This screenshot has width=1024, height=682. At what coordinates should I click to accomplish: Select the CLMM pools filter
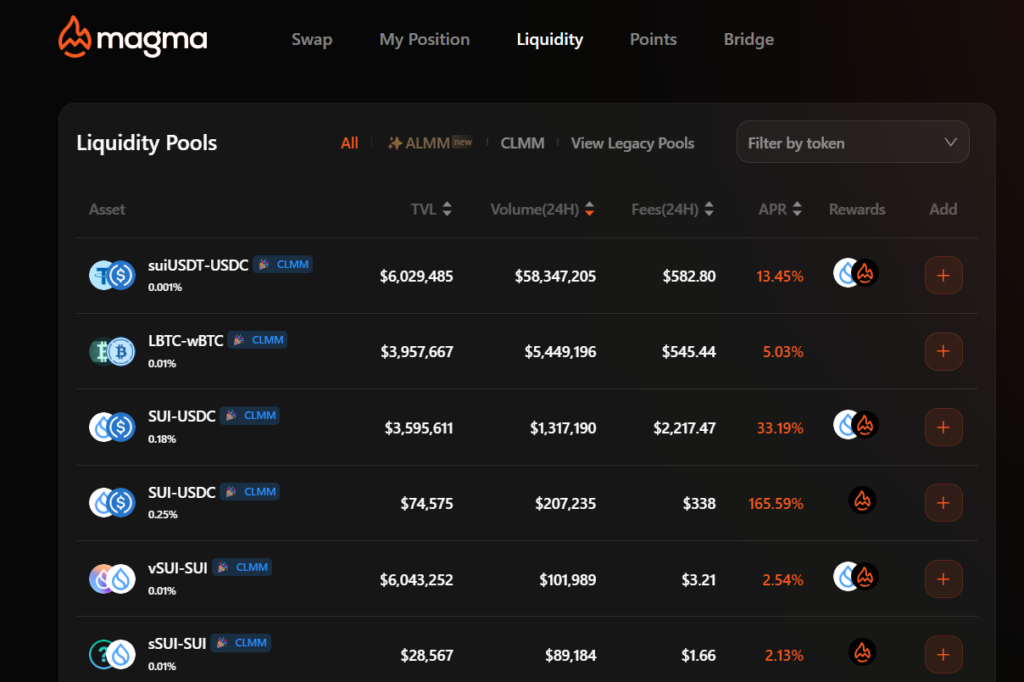click(x=522, y=143)
